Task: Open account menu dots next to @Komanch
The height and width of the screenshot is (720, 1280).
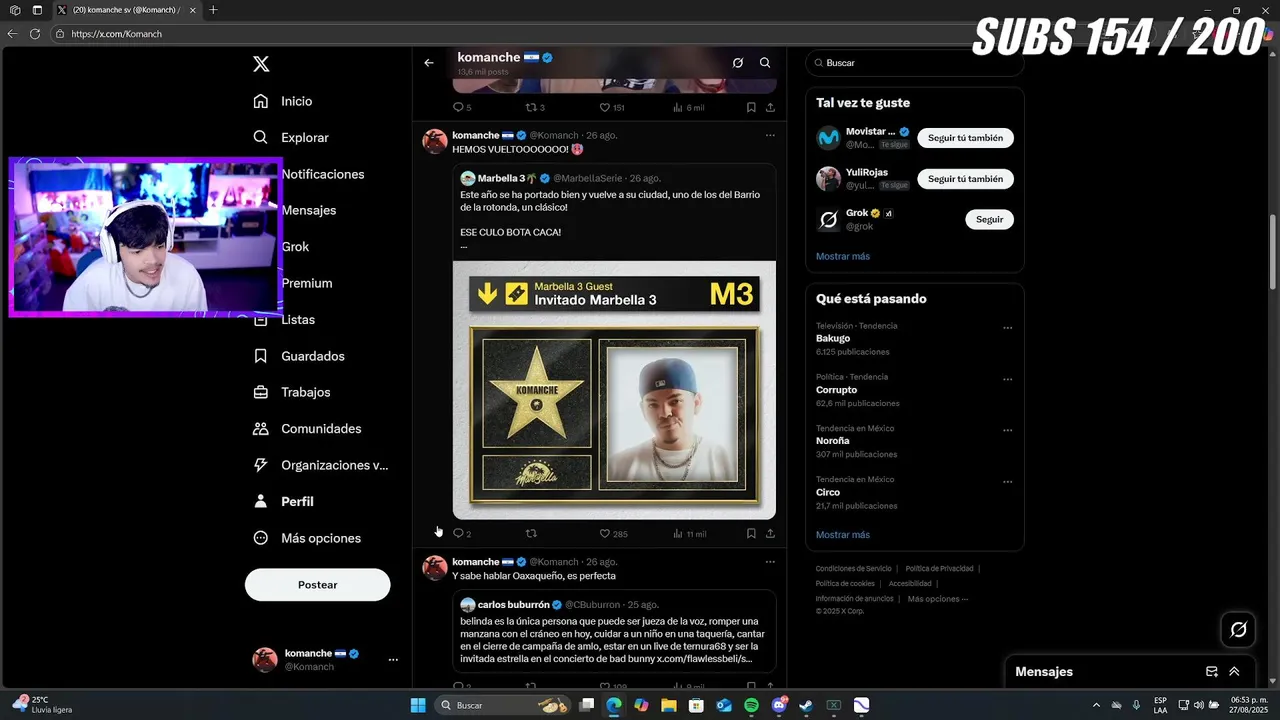Action: click(x=393, y=660)
